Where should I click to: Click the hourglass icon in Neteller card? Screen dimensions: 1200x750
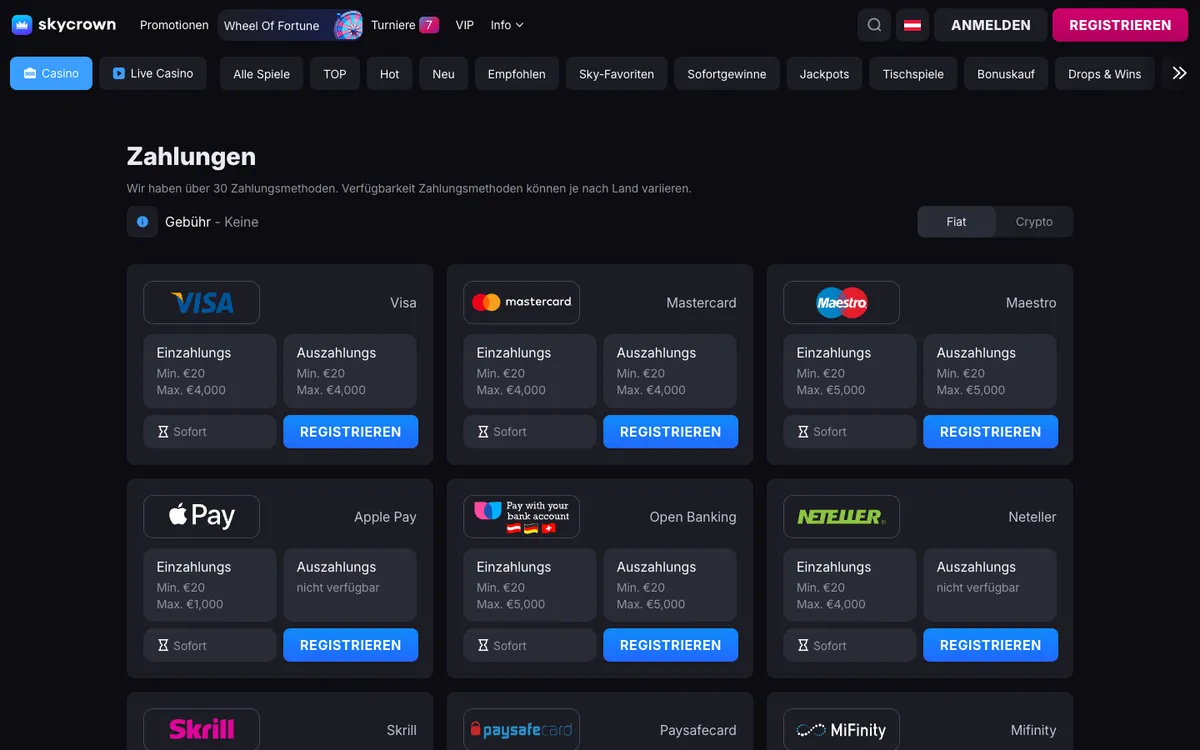pyautogui.click(x=803, y=646)
